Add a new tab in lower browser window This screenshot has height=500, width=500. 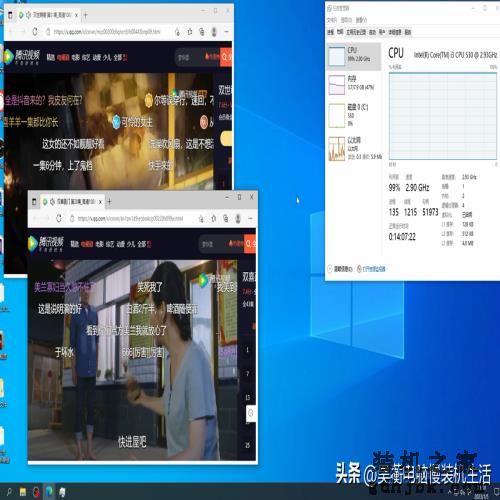[109, 202]
